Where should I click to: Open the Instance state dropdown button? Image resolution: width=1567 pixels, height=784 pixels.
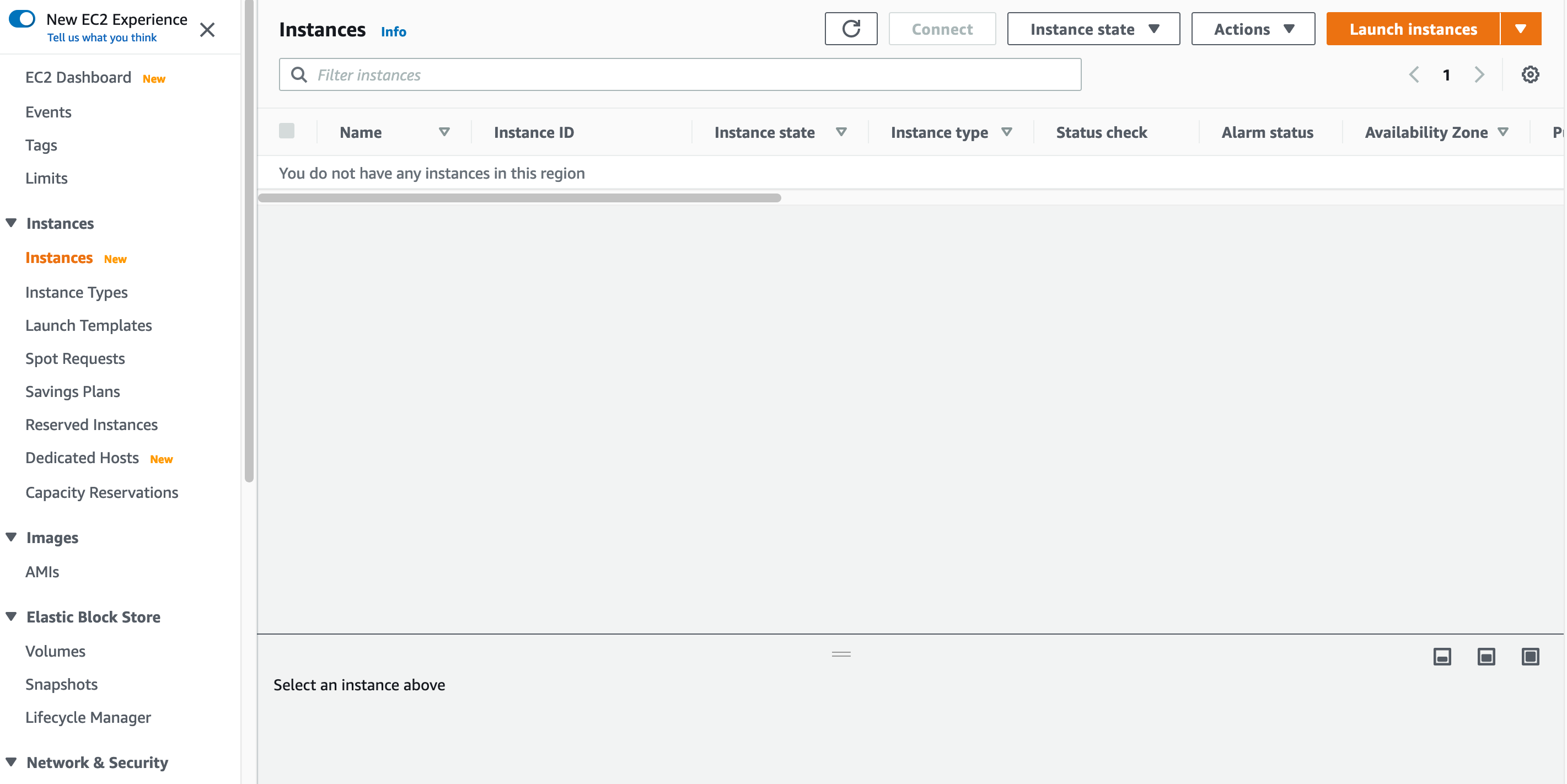point(1093,29)
